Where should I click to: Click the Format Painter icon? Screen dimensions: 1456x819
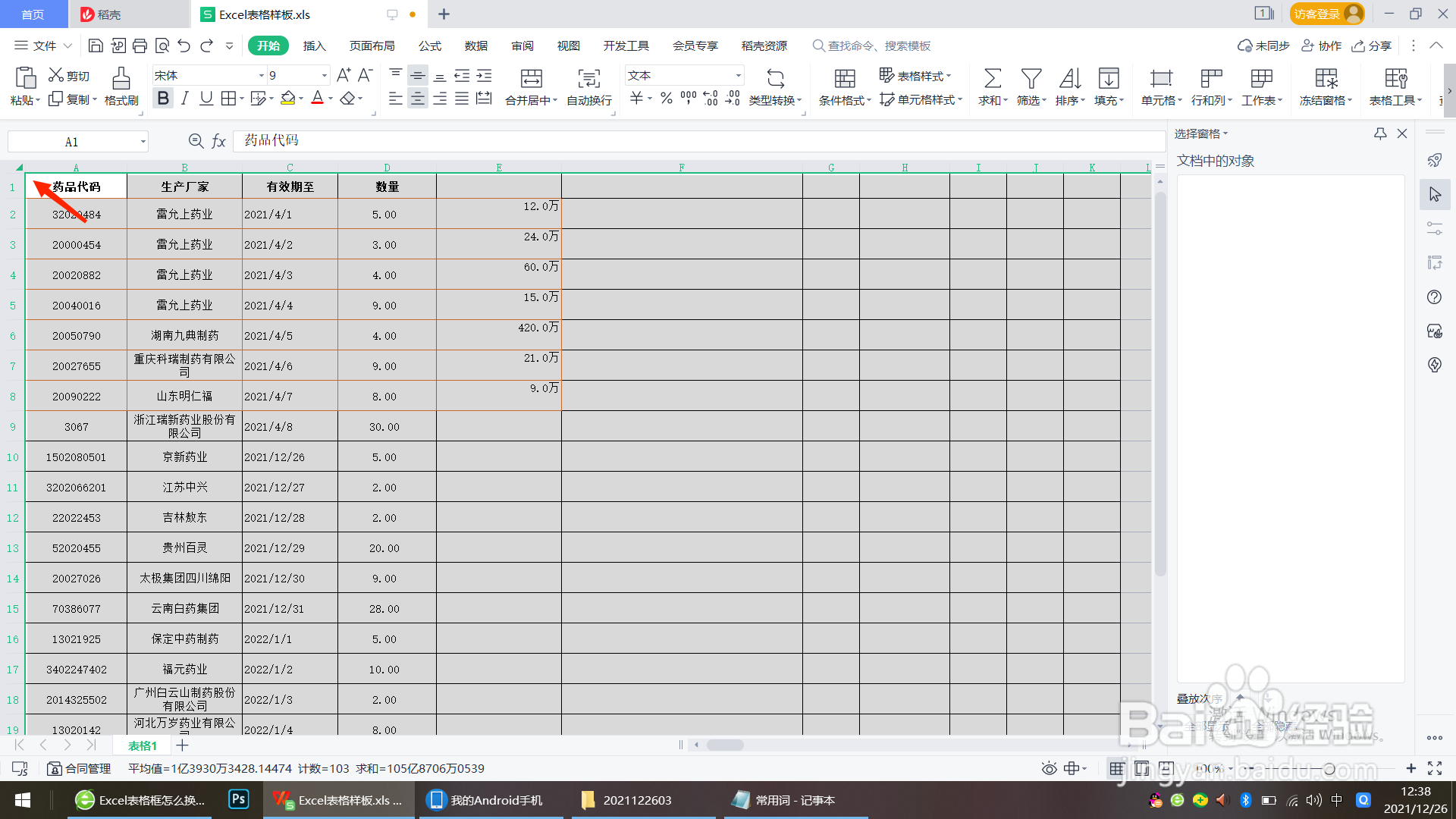coord(121,78)
